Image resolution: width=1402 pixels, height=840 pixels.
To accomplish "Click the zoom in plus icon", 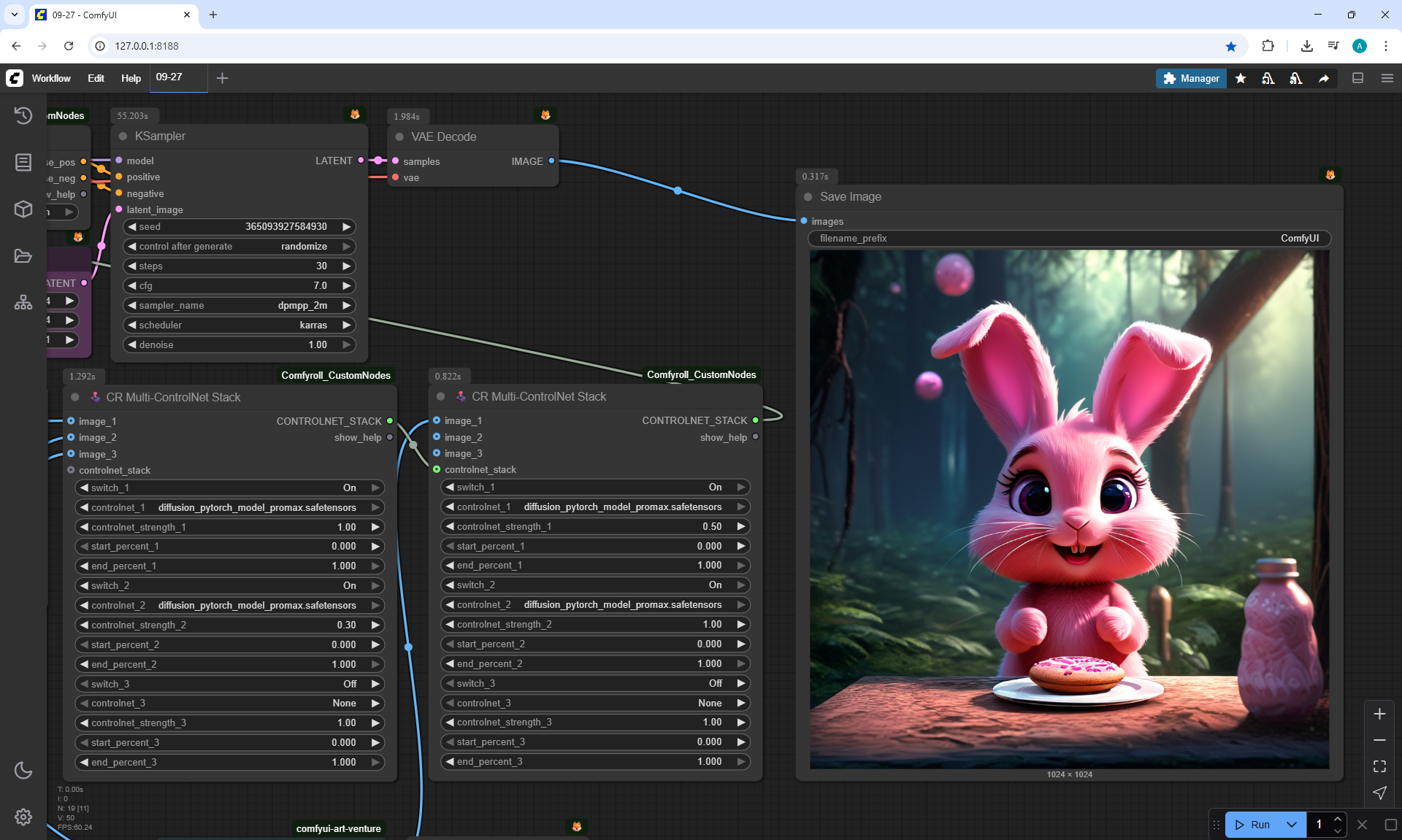I will pos(1379,714).
